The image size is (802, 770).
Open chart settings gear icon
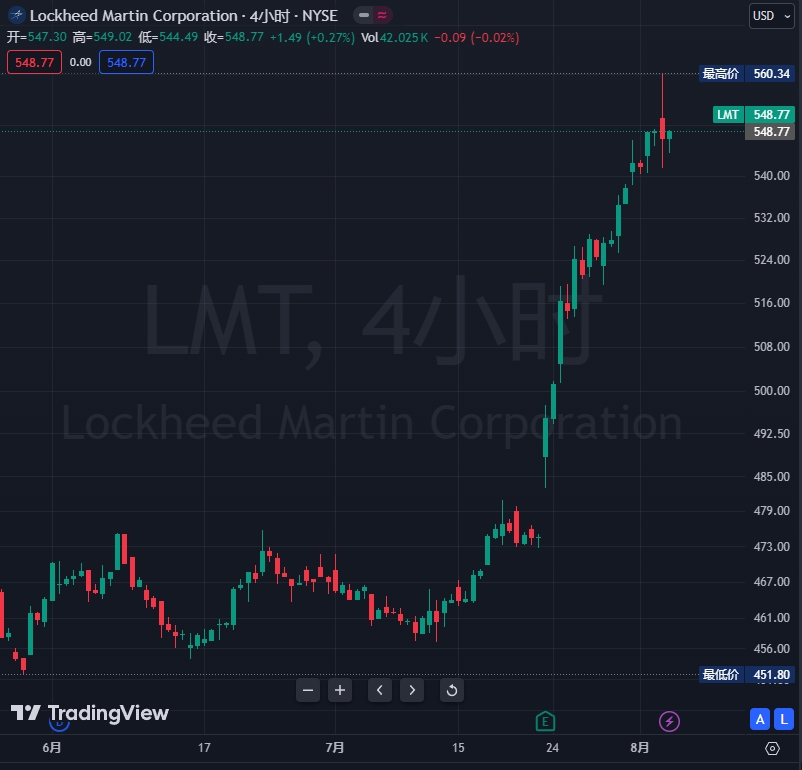tap(772, 749)
